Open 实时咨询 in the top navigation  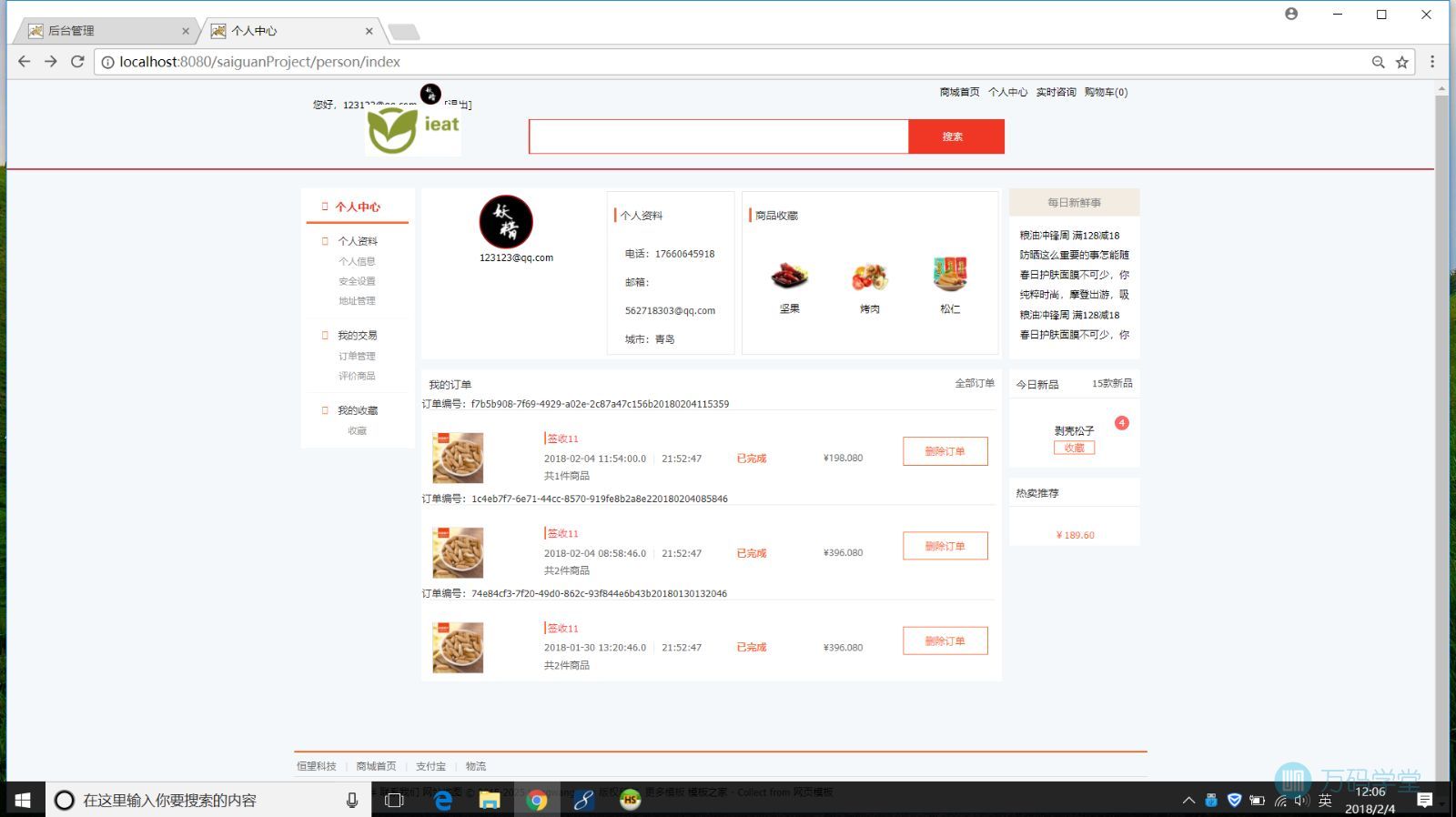pyautogui.click(x=1056, y=92)
